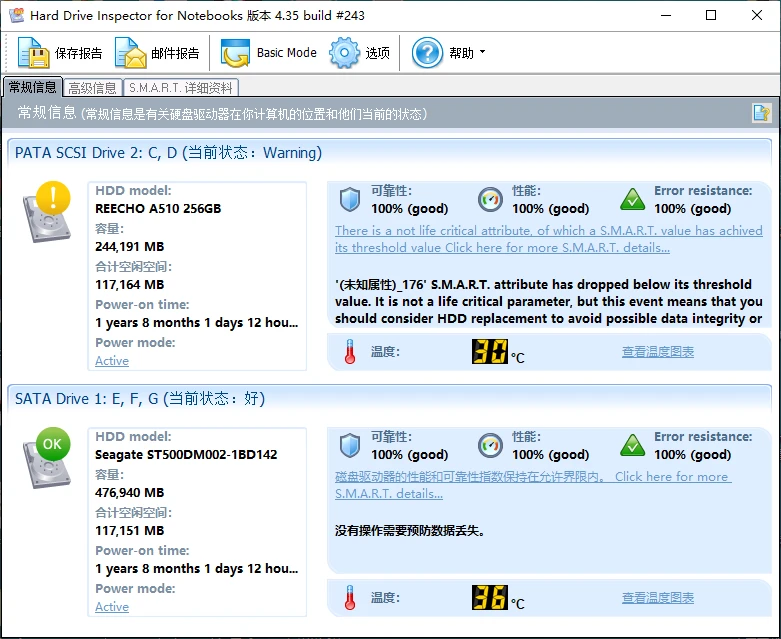Click the mail report envelope icon
The image size is (781, 639).
point(130,52)
